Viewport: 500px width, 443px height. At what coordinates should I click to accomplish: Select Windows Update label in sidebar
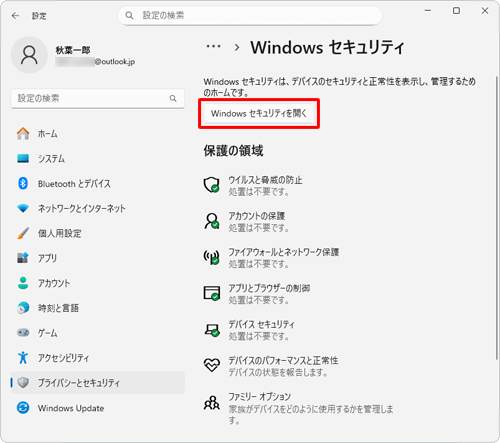coord(71,408)
